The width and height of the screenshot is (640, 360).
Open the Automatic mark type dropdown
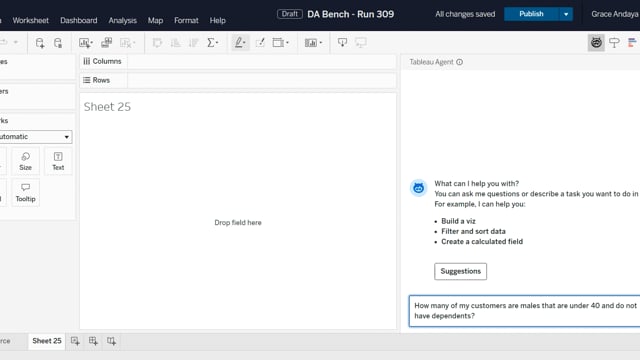pos(35,137)
